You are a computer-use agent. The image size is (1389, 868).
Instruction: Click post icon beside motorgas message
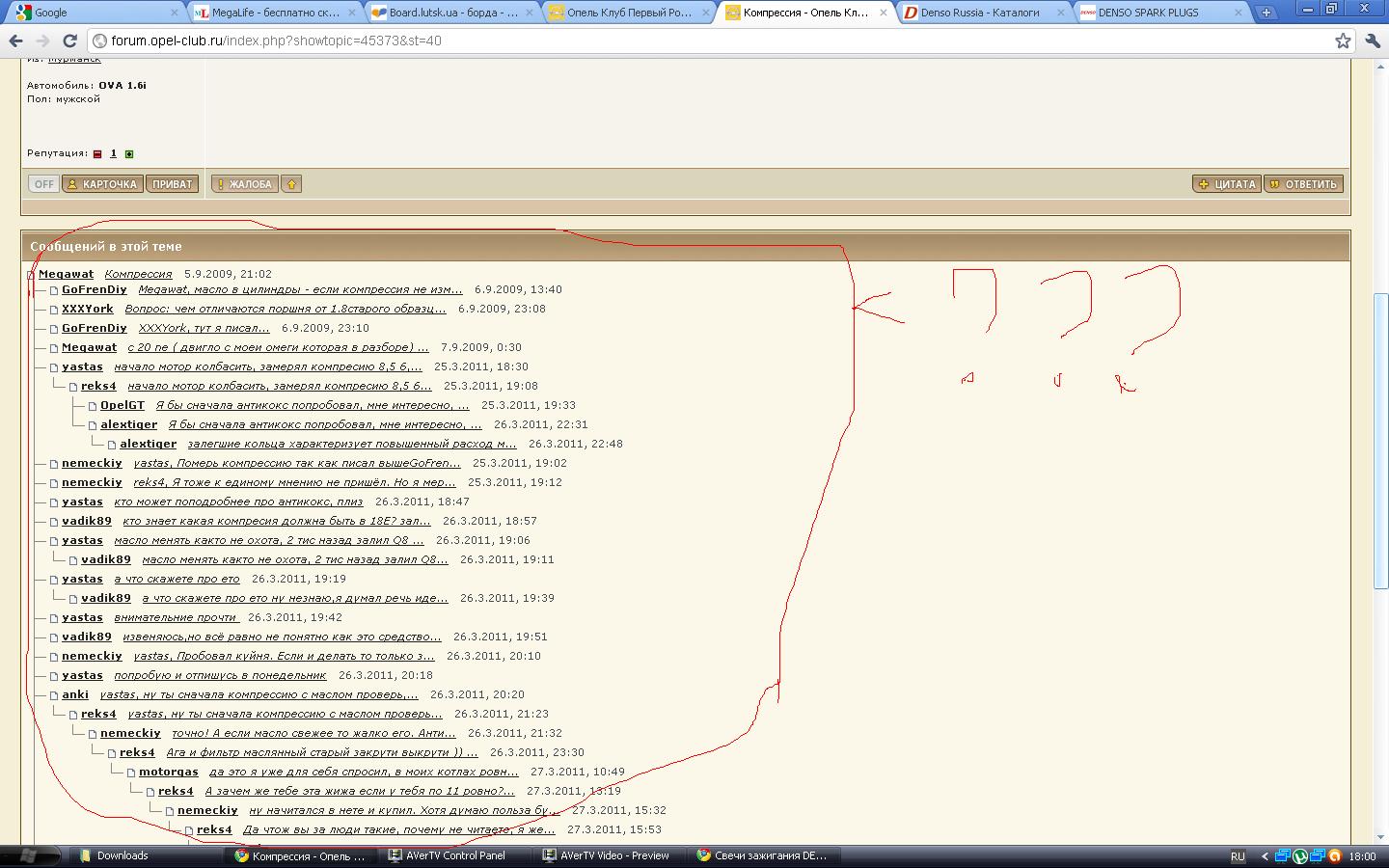click(131, 773)
